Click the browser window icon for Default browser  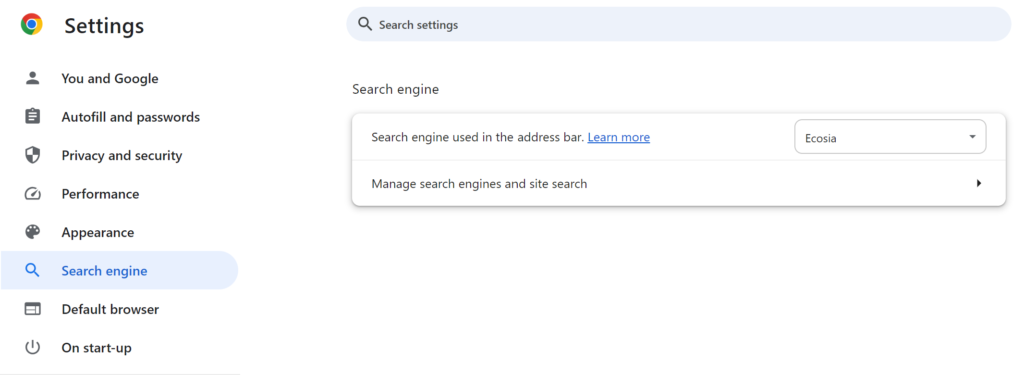32,309
